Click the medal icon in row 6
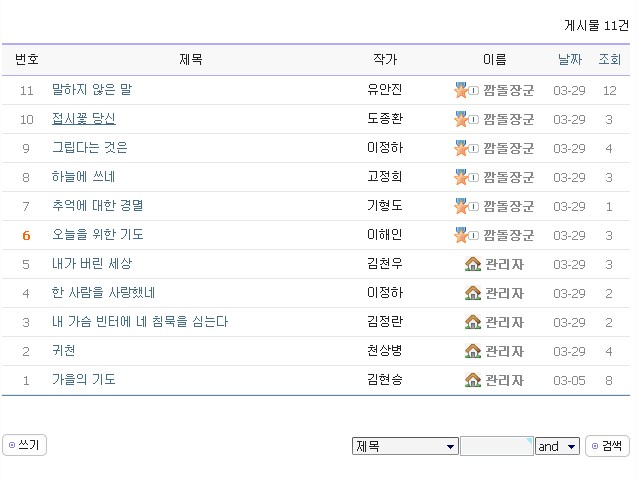This screenshot has height=482, width=637. [x=462, y=235]
